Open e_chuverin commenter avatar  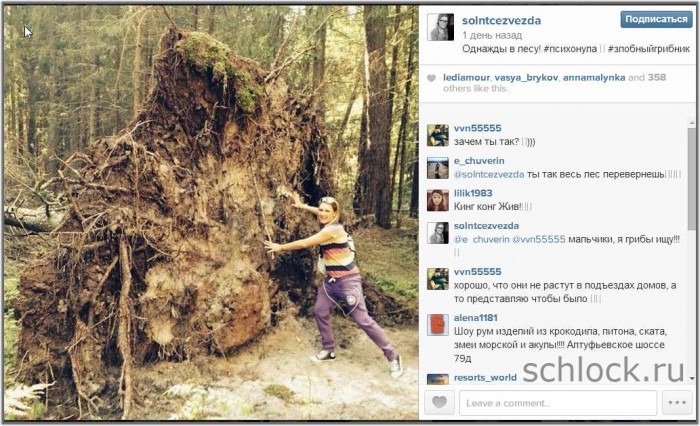tap(438, 168)
